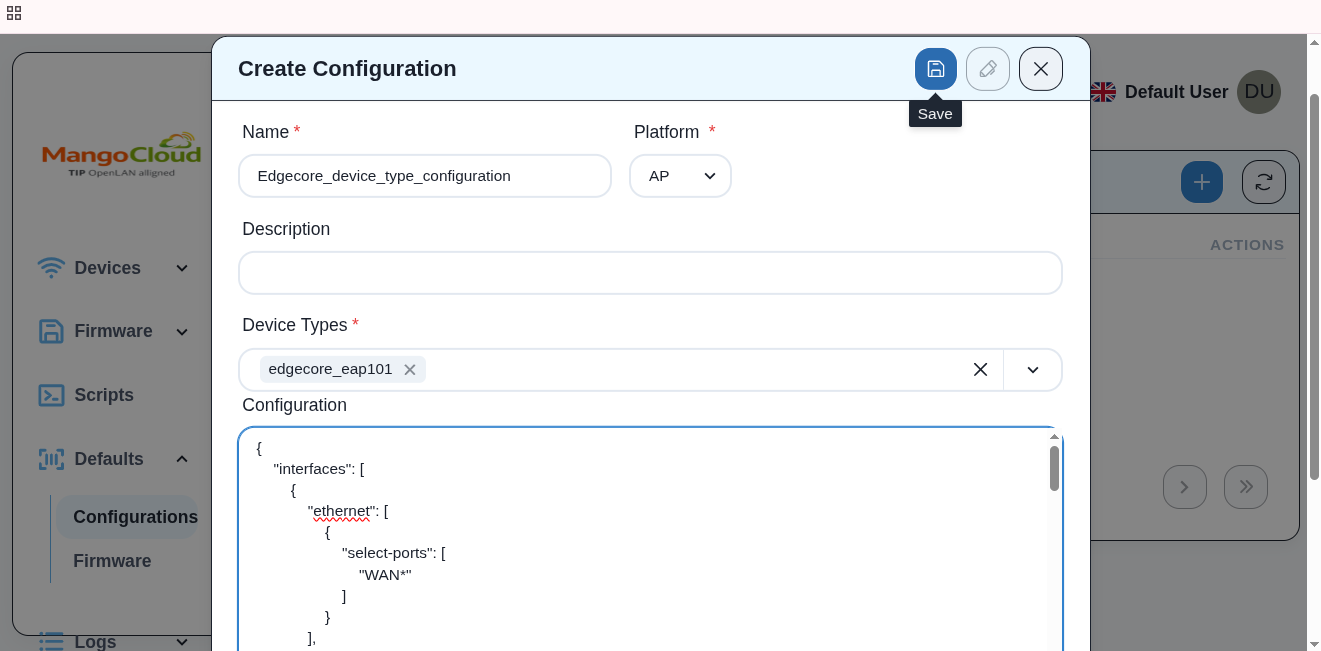Screen dimensions: 1321x651
Task: Click Default User profile name
Action: [x=1176, y=92]
